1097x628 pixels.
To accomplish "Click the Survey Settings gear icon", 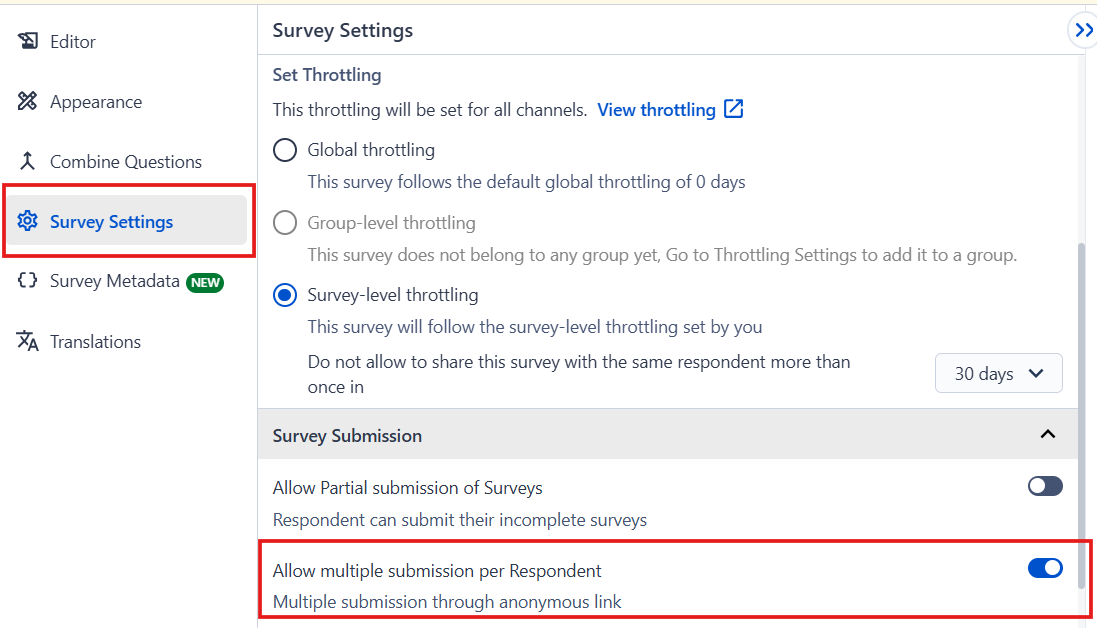I will 28,221.
